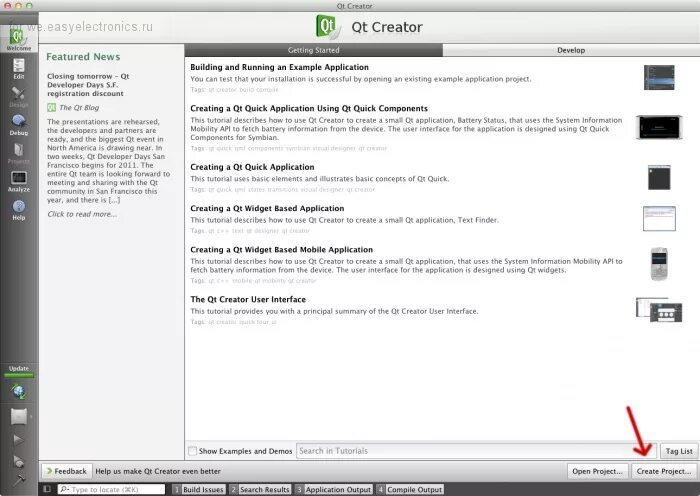Click the Qt Creator User Interface thumbnail
This screenshot has width=700, height=496.
coord(659,309)
